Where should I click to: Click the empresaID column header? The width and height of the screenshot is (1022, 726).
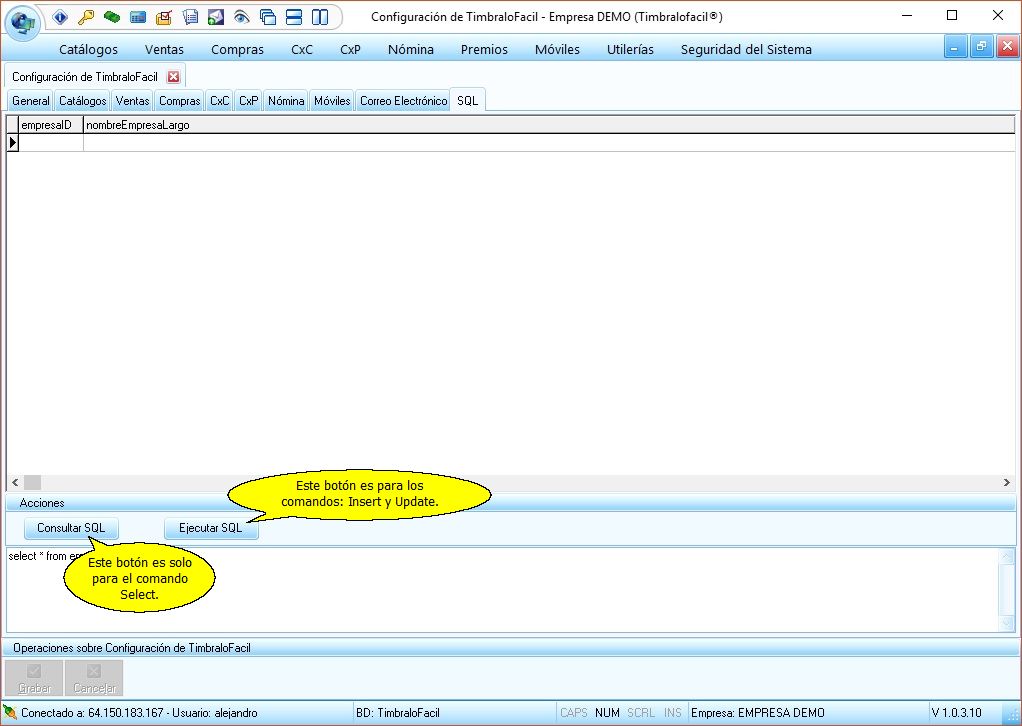pos(51,125)
